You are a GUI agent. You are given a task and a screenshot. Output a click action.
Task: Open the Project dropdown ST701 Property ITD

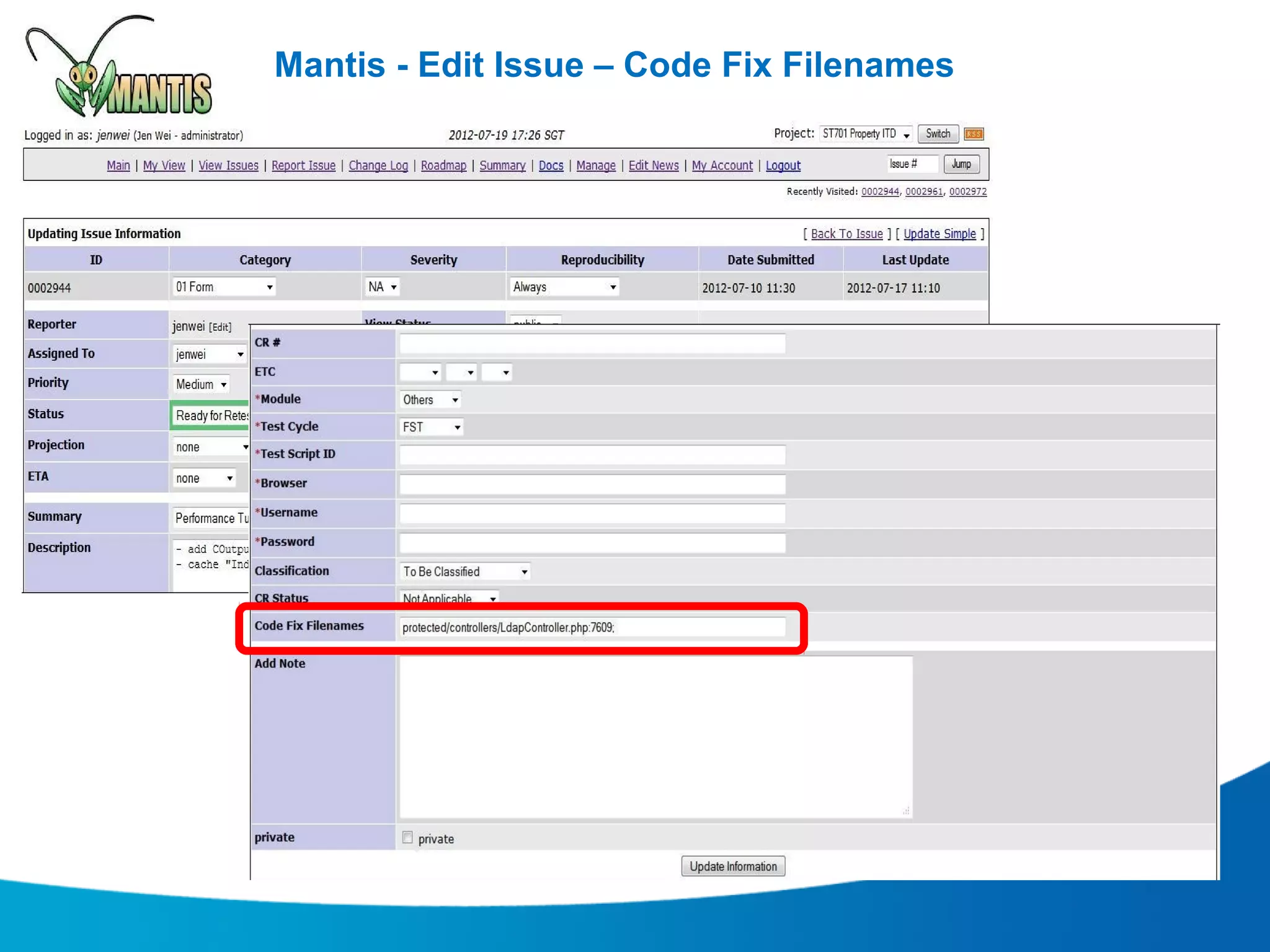tap(866, 134)
